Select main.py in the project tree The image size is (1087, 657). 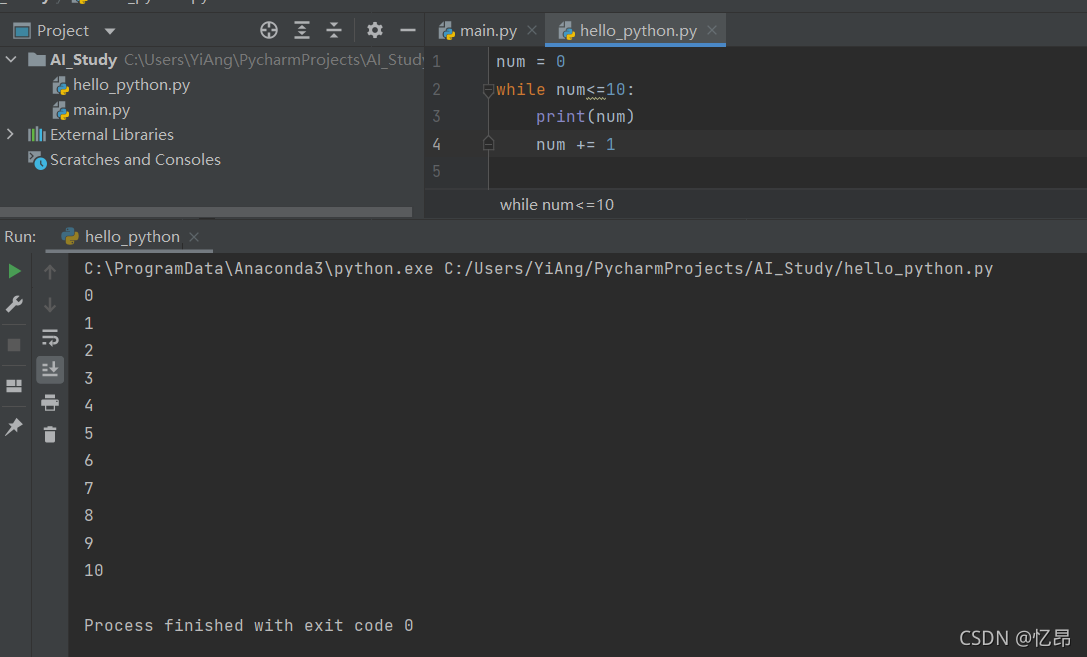[92, 110]
